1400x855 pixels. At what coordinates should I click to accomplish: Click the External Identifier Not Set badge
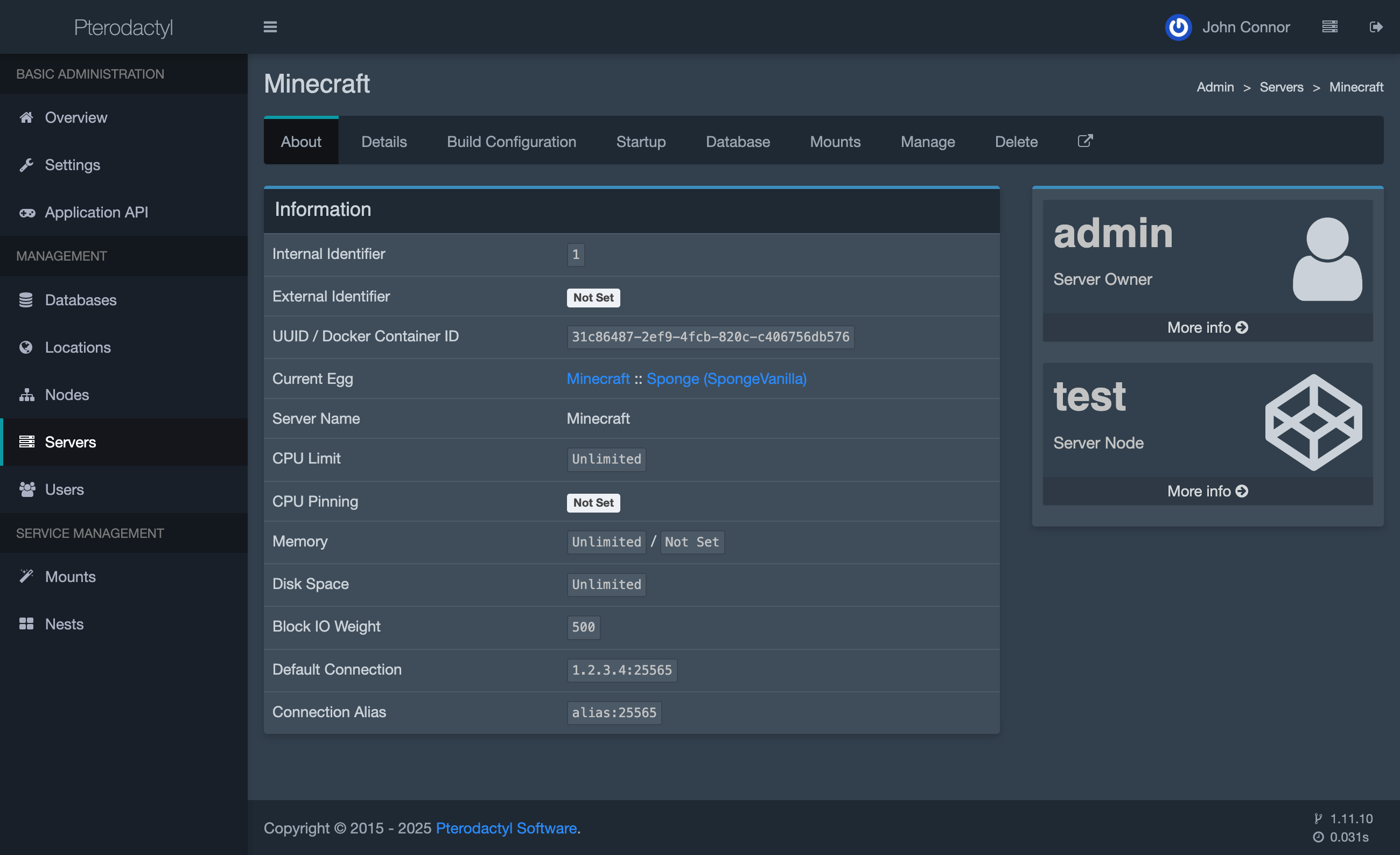[x=593, y=297]
